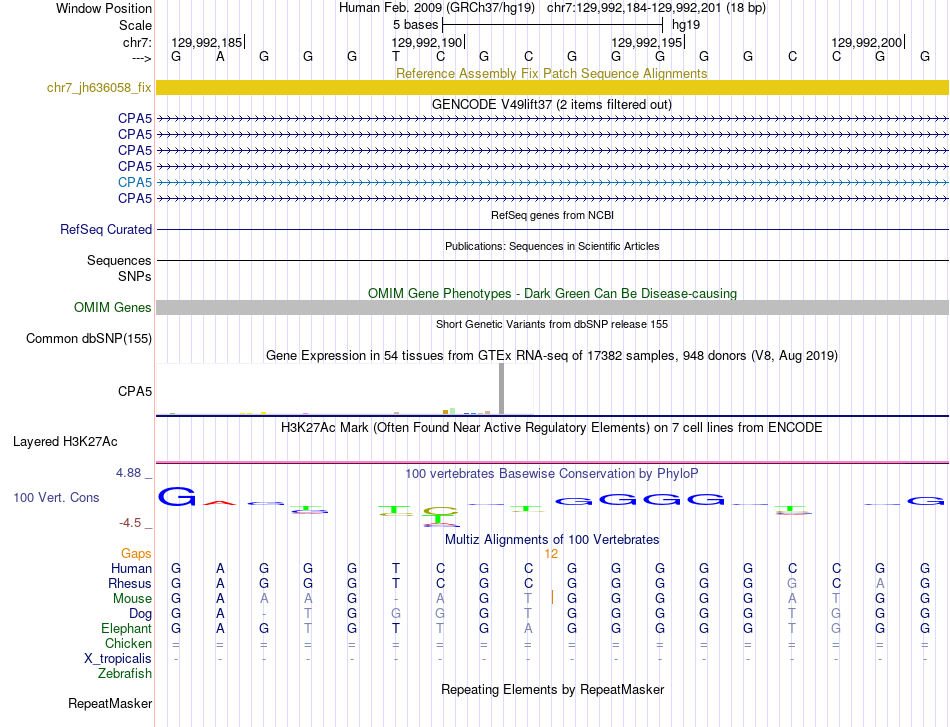Click the large blue G conservation logo letter
The image size is (950, 727).
pyautogui.click(x=176, y=497)
